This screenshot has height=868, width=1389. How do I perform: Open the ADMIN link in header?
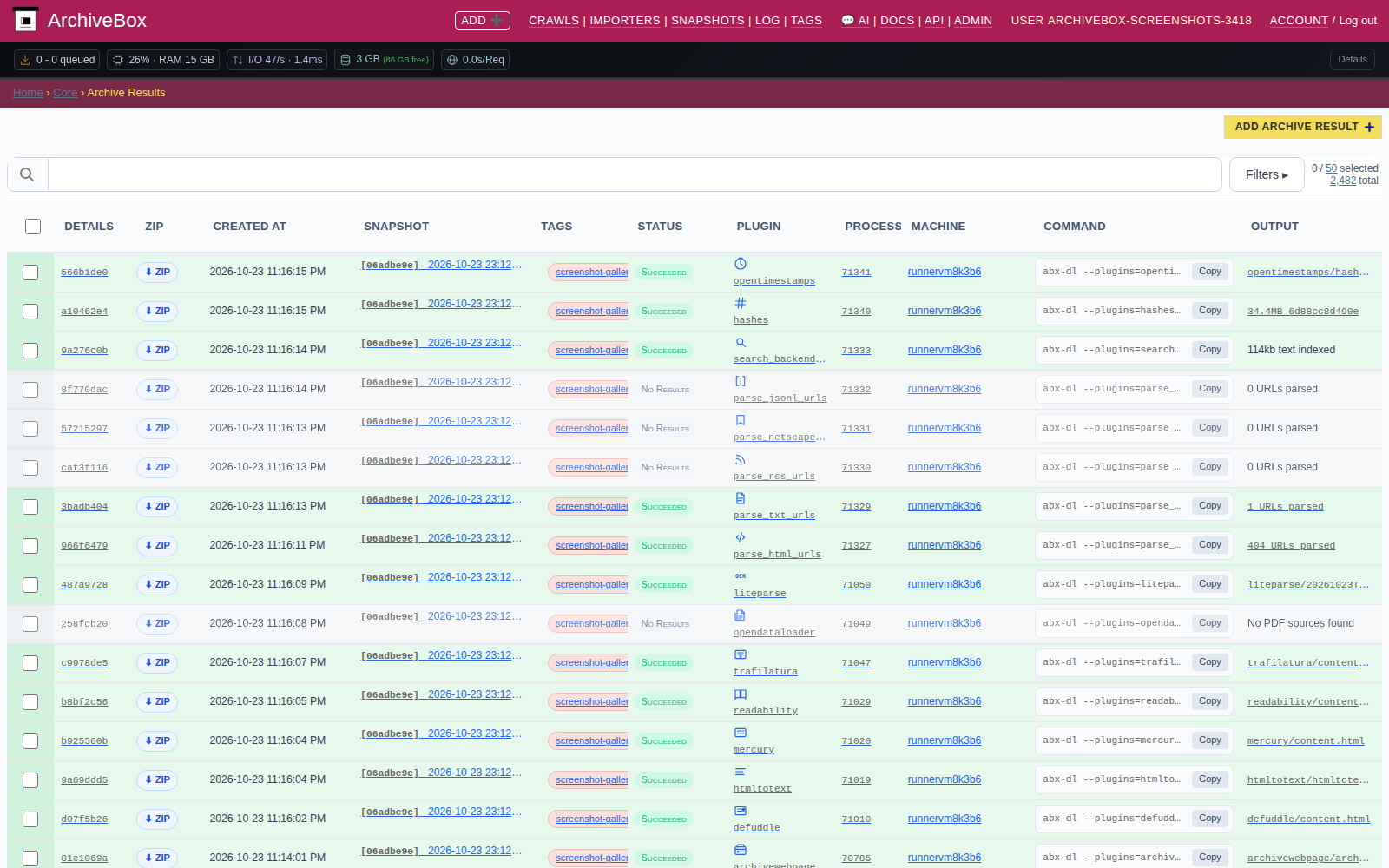point(972,21)
